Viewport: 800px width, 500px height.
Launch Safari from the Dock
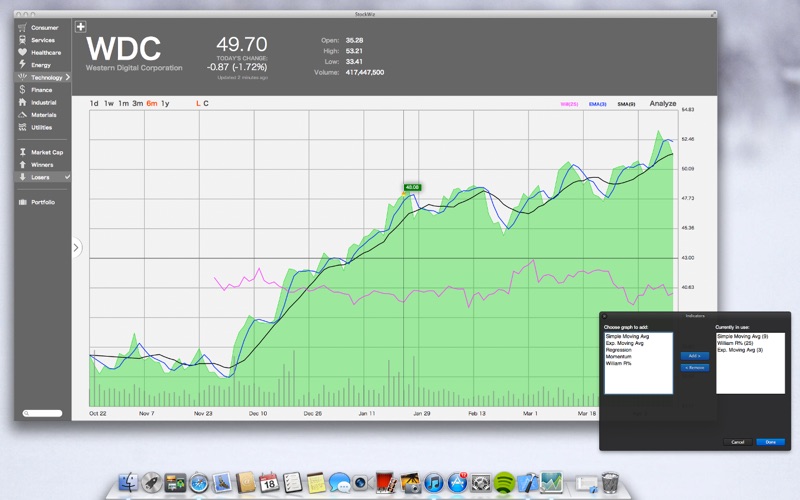pos(198,482)
